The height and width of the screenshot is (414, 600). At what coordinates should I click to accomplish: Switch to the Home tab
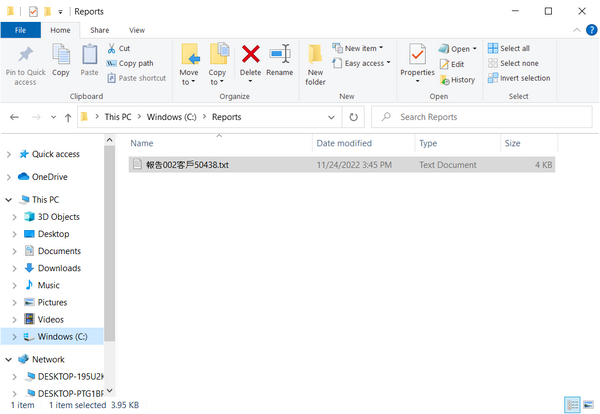(x=60, y=30)
